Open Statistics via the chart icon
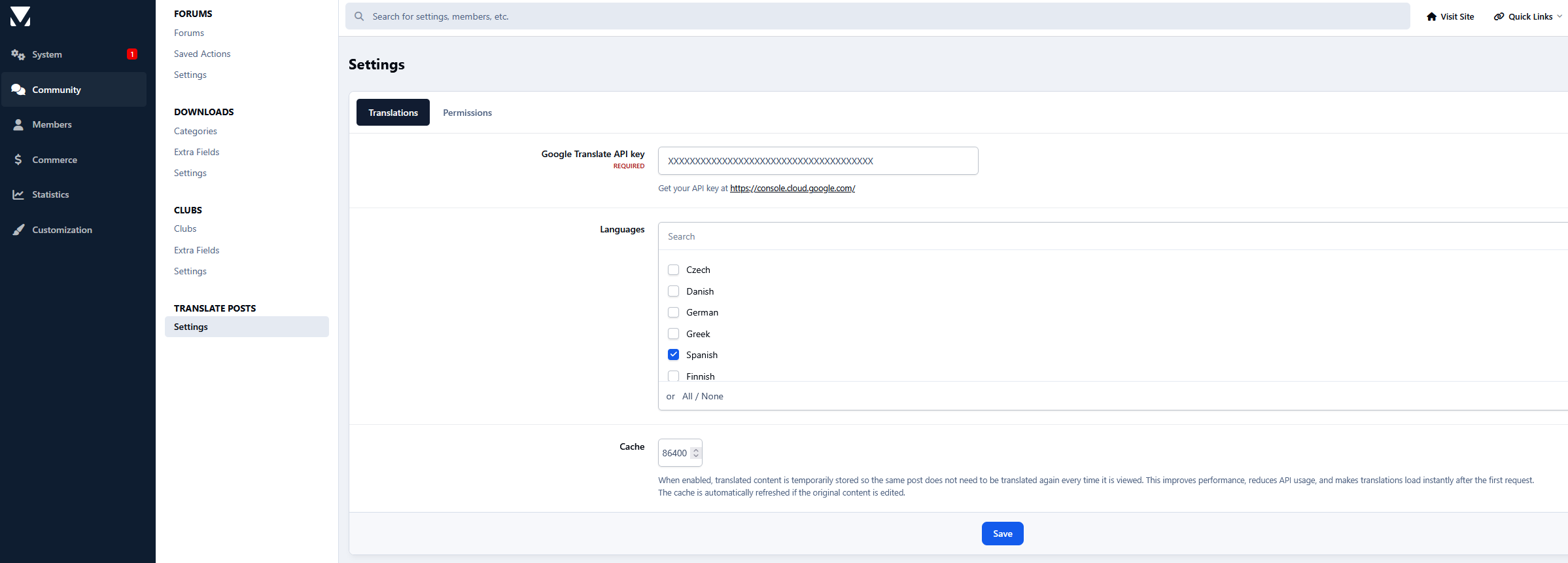 point(18,194)
